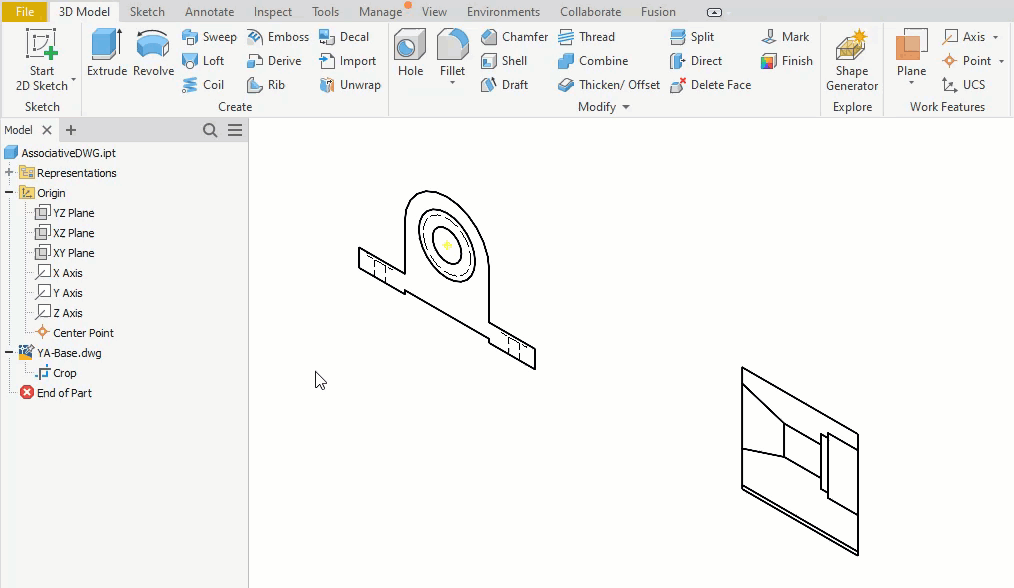Image resolution: width=1014 pixels, height=588 pixels.
Task: Select the Crop node
Action: click(56, 373)
